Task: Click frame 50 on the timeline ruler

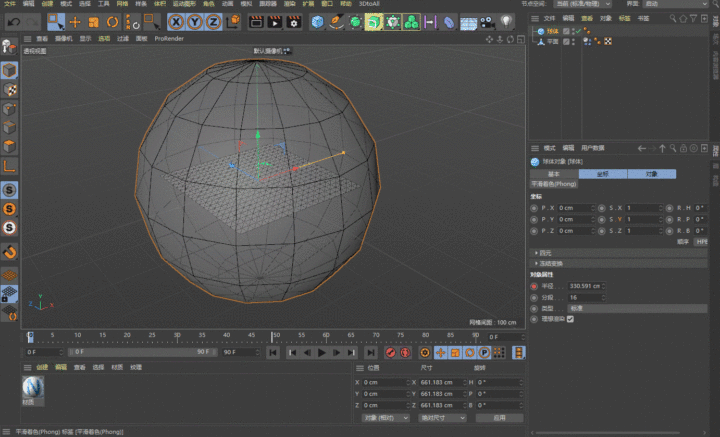Action: coord(275,336)
